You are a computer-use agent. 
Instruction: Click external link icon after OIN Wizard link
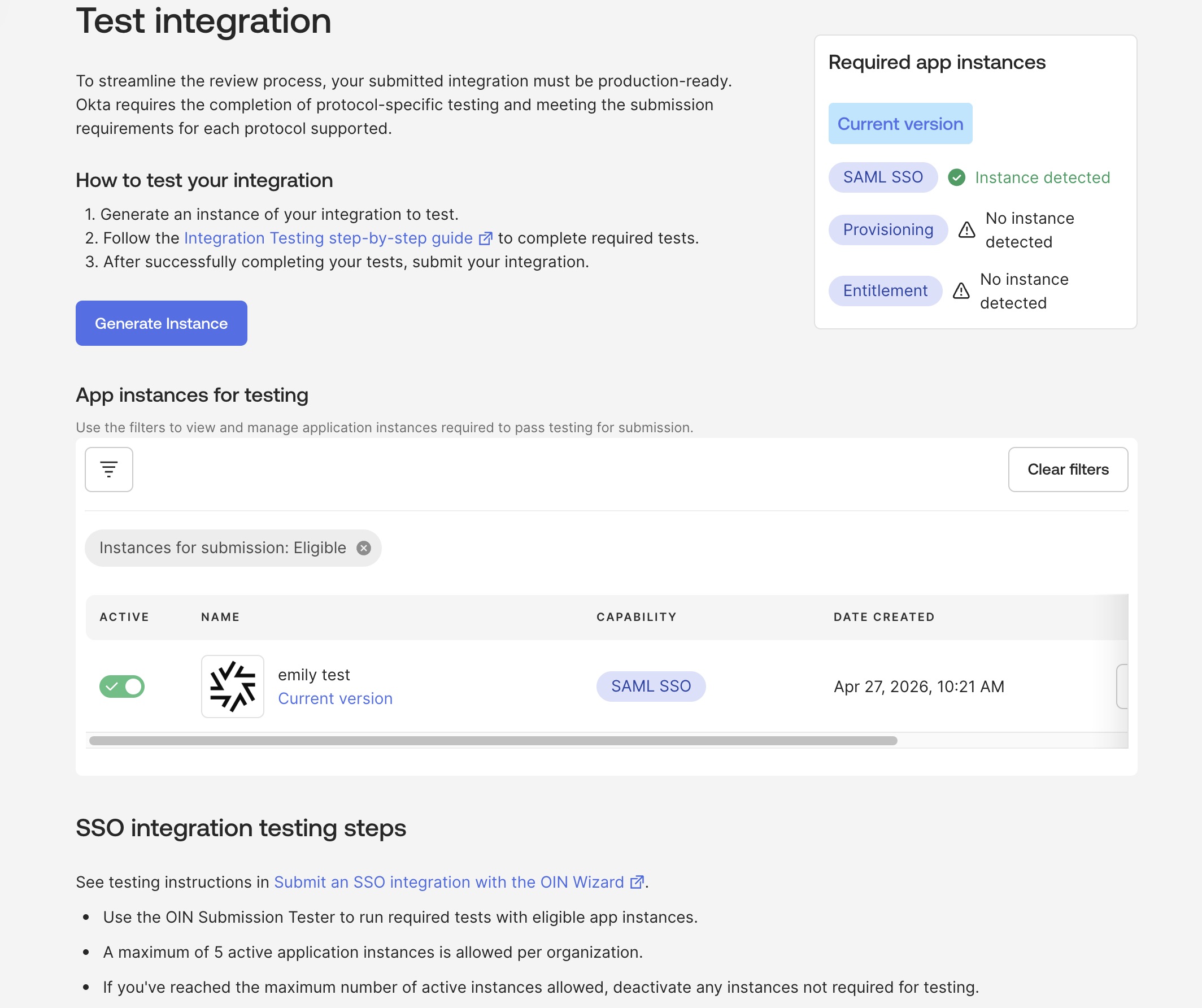637,882
